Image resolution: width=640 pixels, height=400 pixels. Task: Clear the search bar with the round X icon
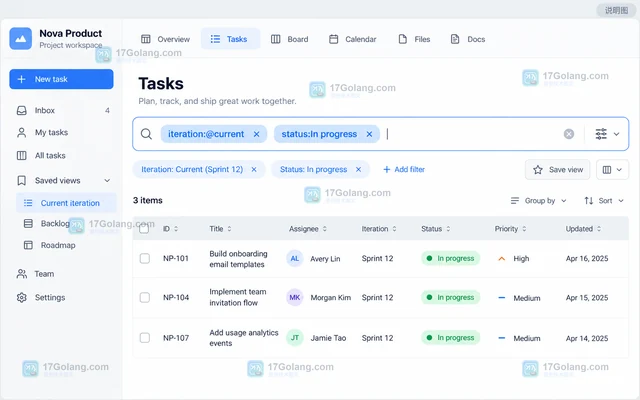tap(569, 134)
